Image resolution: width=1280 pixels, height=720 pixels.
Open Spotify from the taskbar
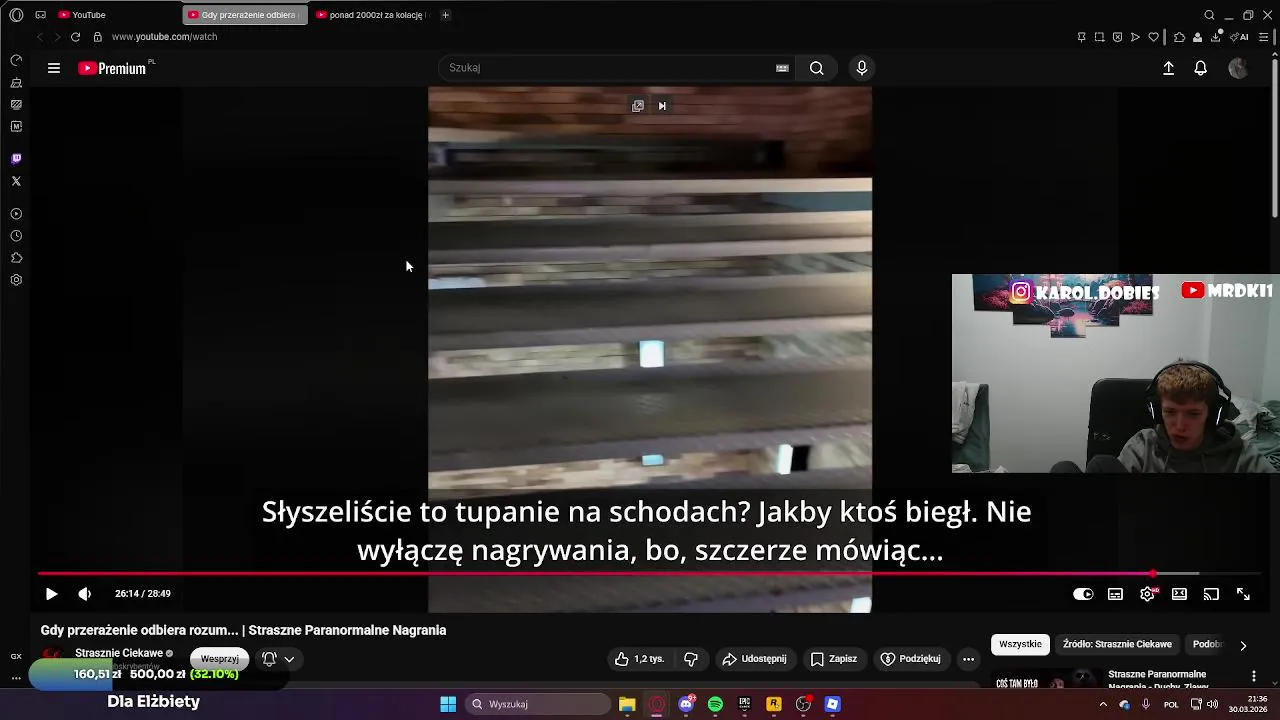pyautogui.click(x=715, y=704)
